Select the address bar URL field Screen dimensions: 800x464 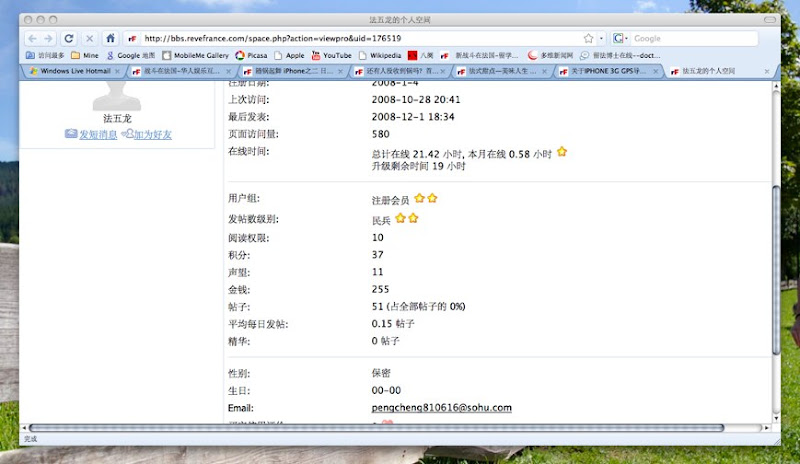(357, 38)
